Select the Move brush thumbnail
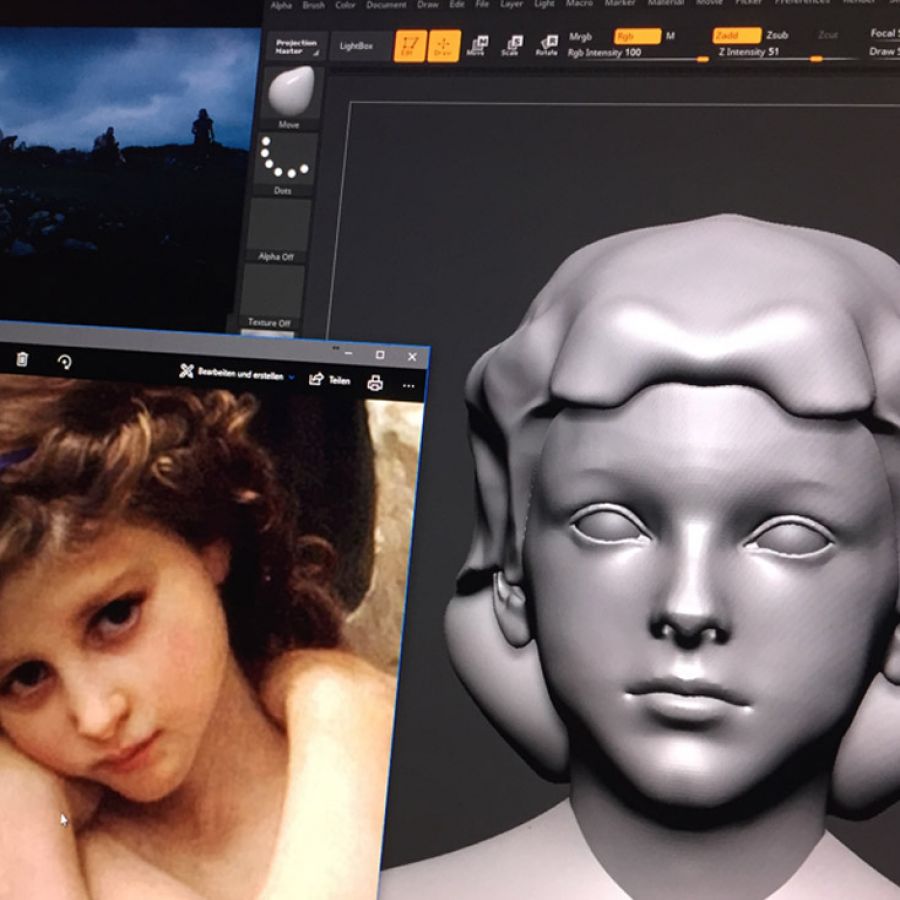Viewport: 900px width, 900px height. (x=291, y=92)
